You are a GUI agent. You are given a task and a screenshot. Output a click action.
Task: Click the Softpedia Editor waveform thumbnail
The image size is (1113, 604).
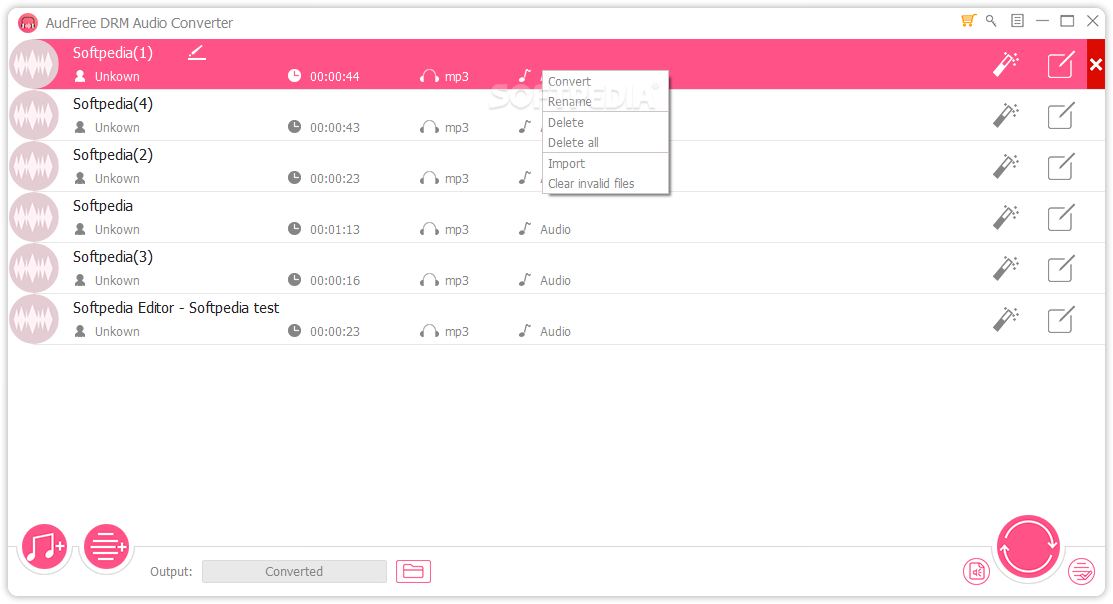tap(34, 320)
